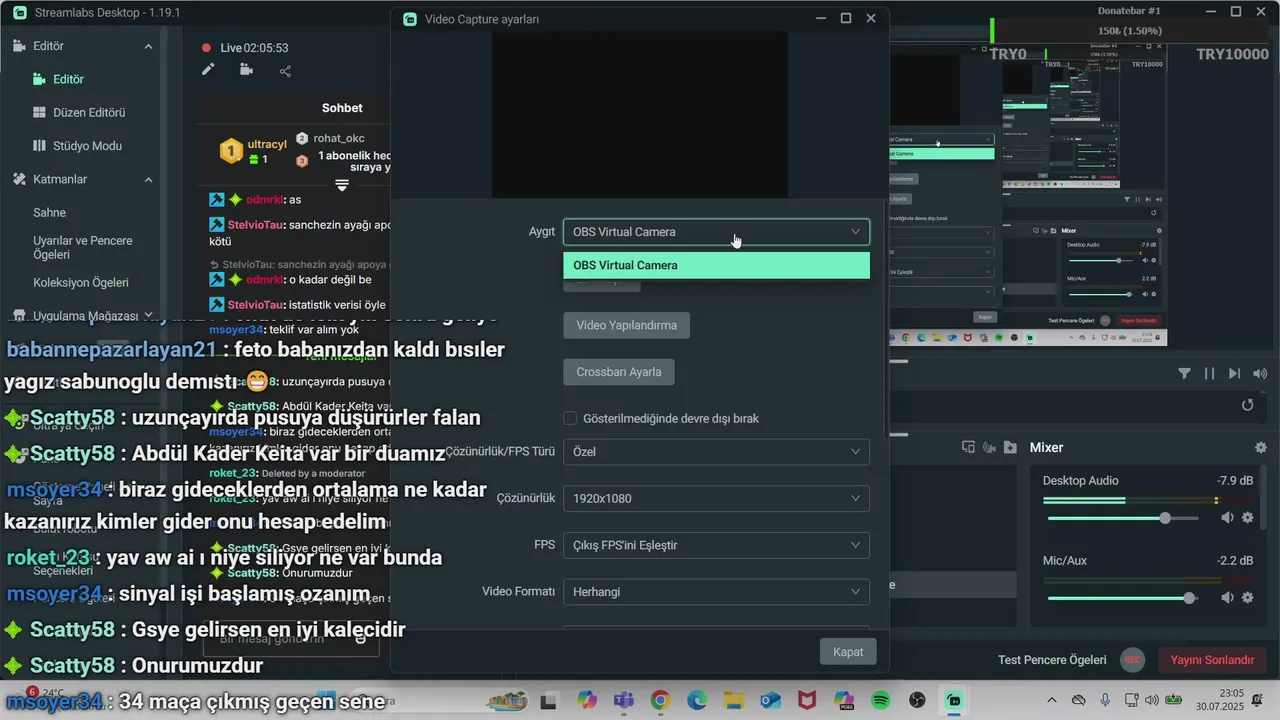This screenshot has width=1280, height=720.
Task: Click the dual-screen icon left of Mixer
Action: (969, 447)
